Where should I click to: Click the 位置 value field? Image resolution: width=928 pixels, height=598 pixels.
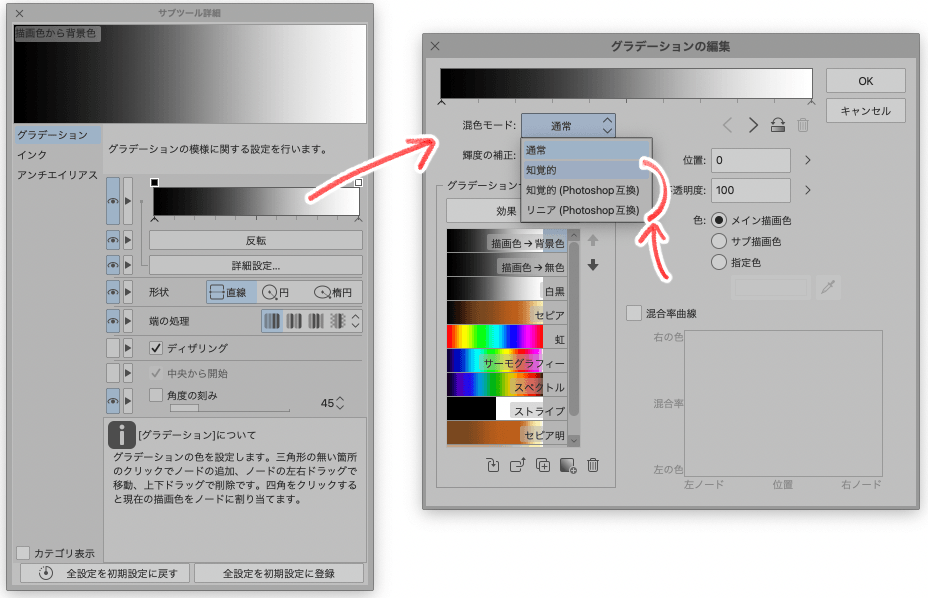[x=750, y=160]
